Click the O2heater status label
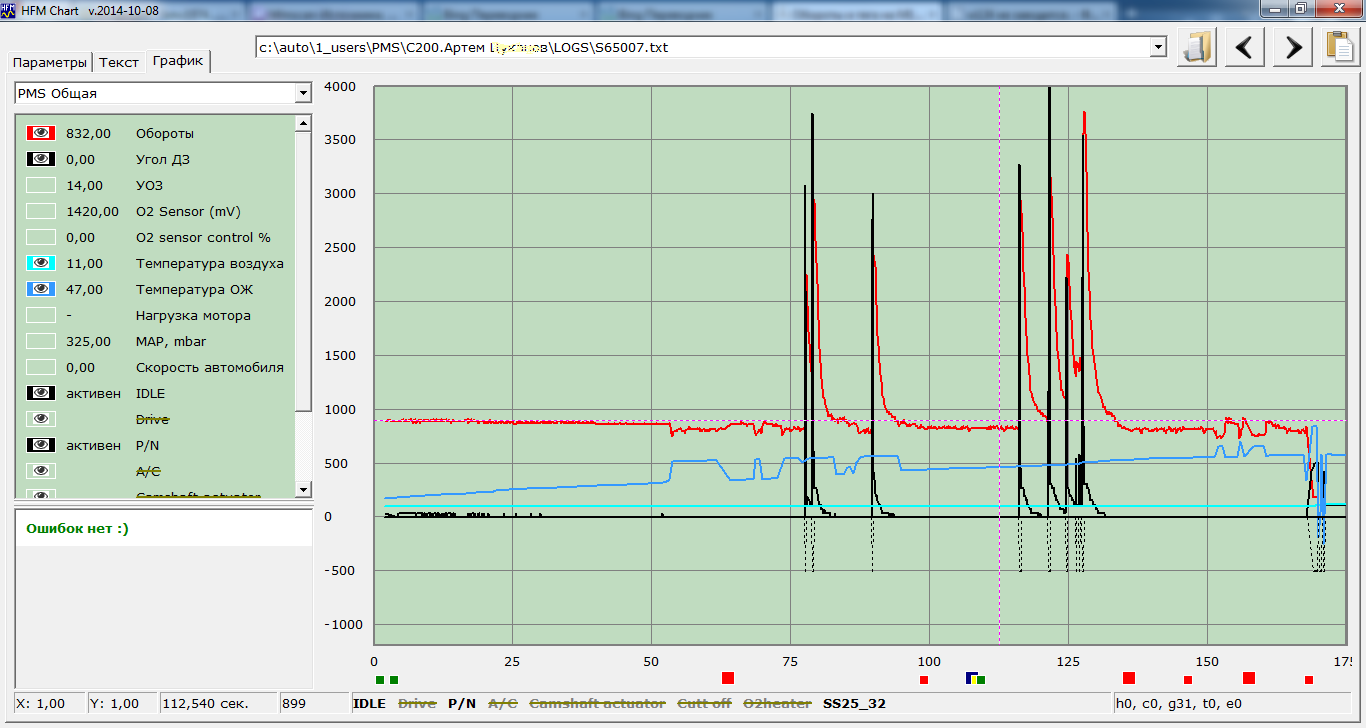The width and height of the screenshot is (1366, 728). [777, 703]
